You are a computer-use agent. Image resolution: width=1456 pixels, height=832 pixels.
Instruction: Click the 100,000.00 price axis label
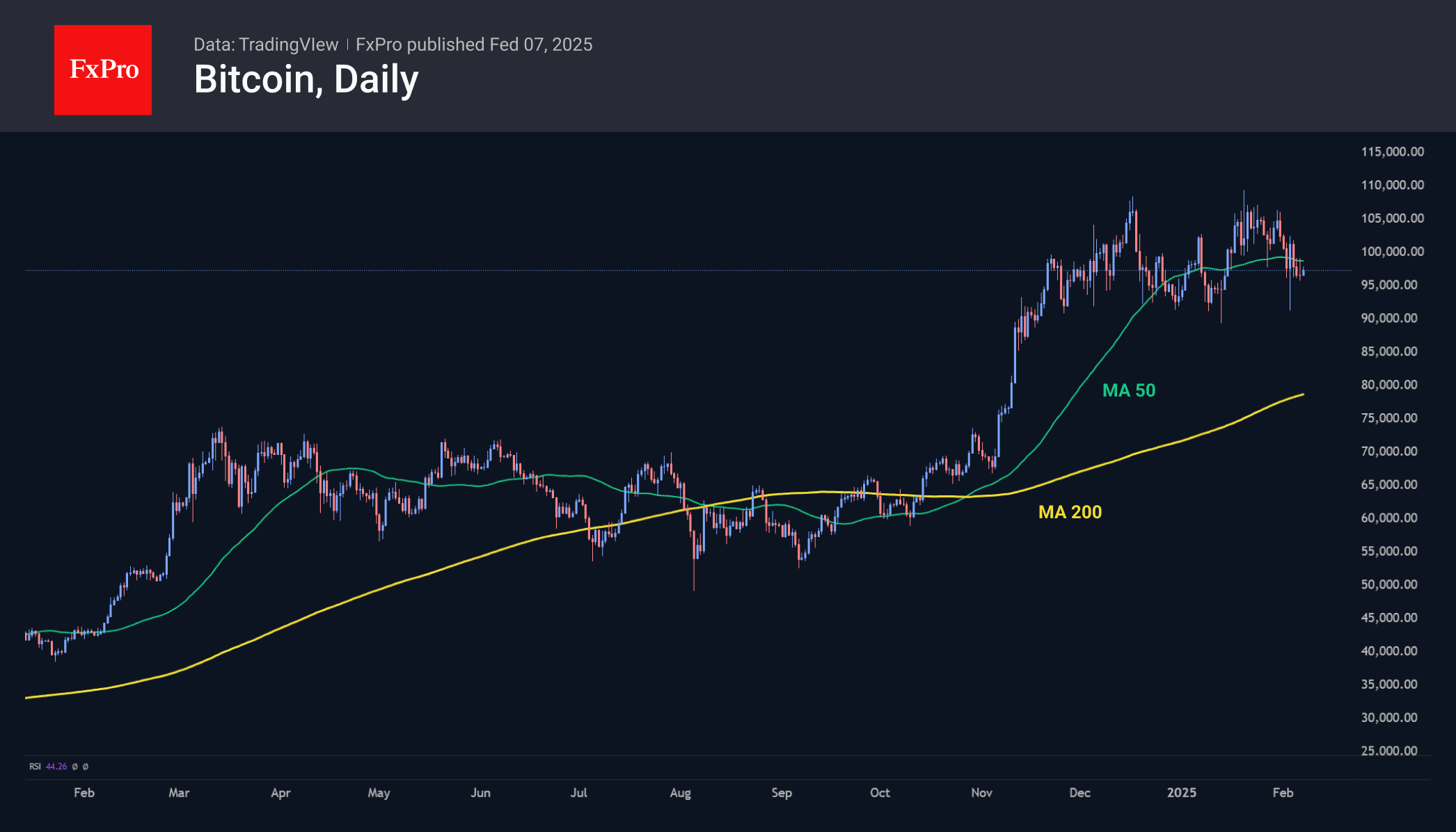coord(1392,252)
